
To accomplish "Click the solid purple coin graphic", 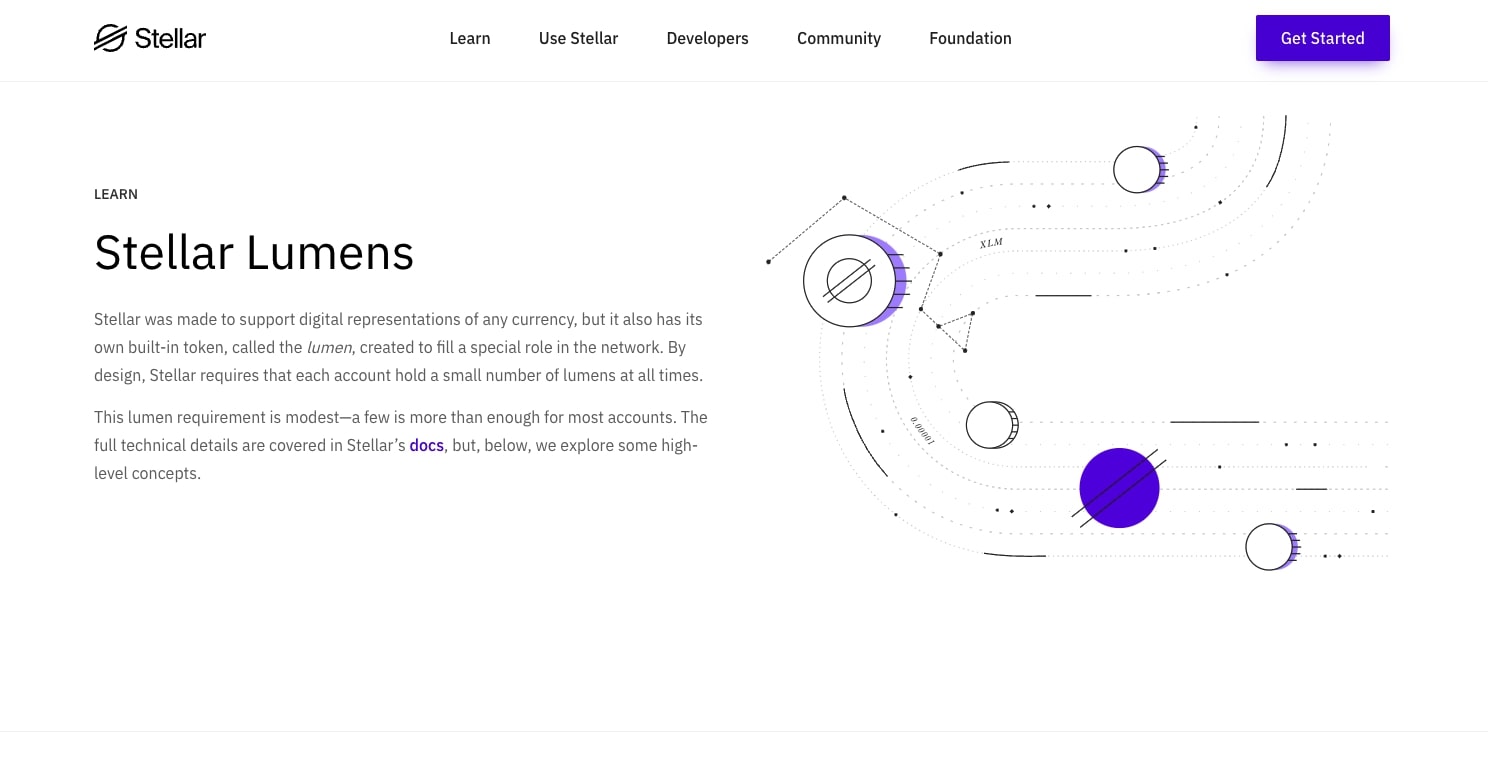I will [1119, 488].
